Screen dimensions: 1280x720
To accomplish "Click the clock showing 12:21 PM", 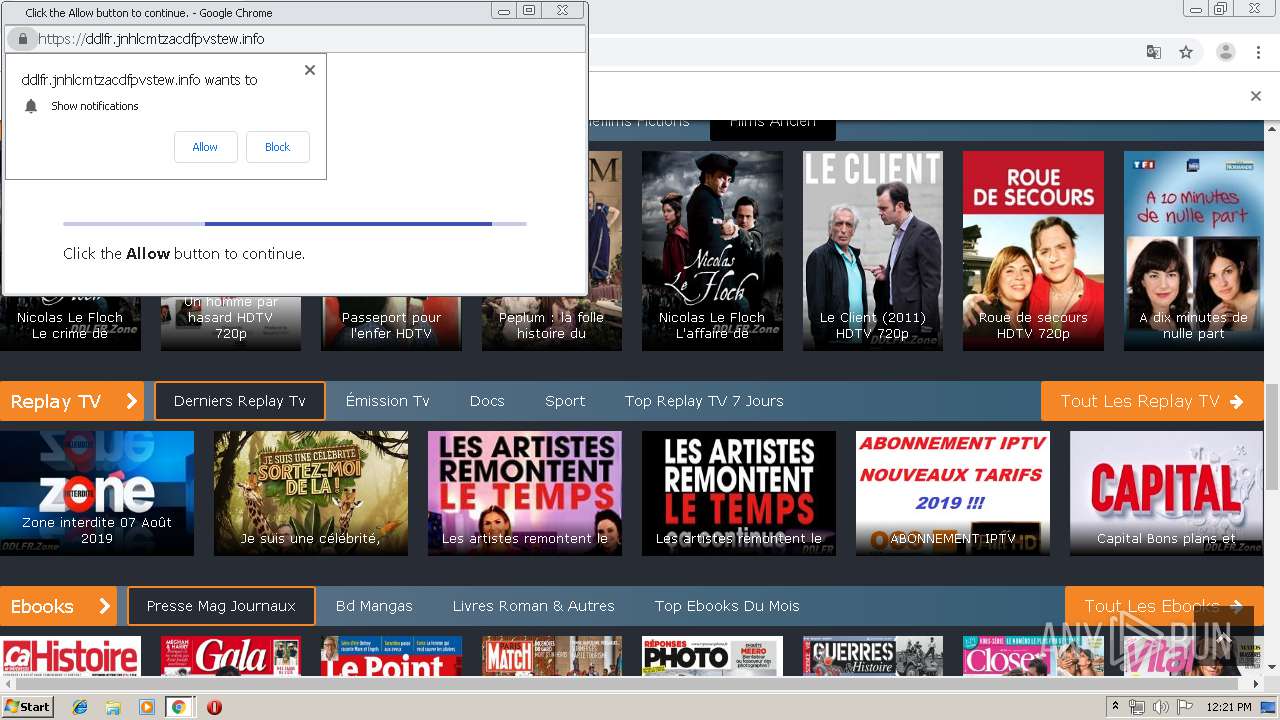I will pyautogui.click(x=1229, y=707).
